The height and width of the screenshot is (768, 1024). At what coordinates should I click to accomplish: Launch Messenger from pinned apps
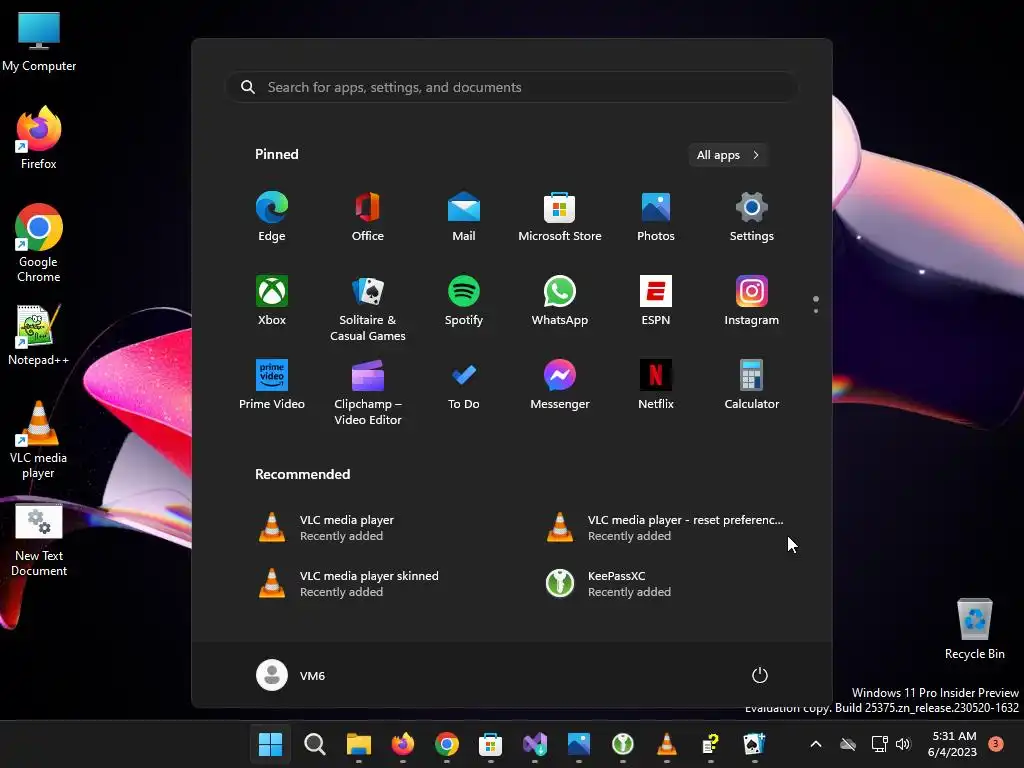tap(560, 385)
